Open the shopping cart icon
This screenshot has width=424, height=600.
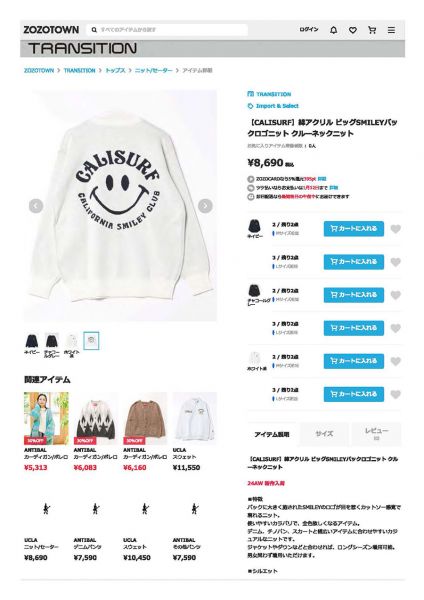coord(372,30)
